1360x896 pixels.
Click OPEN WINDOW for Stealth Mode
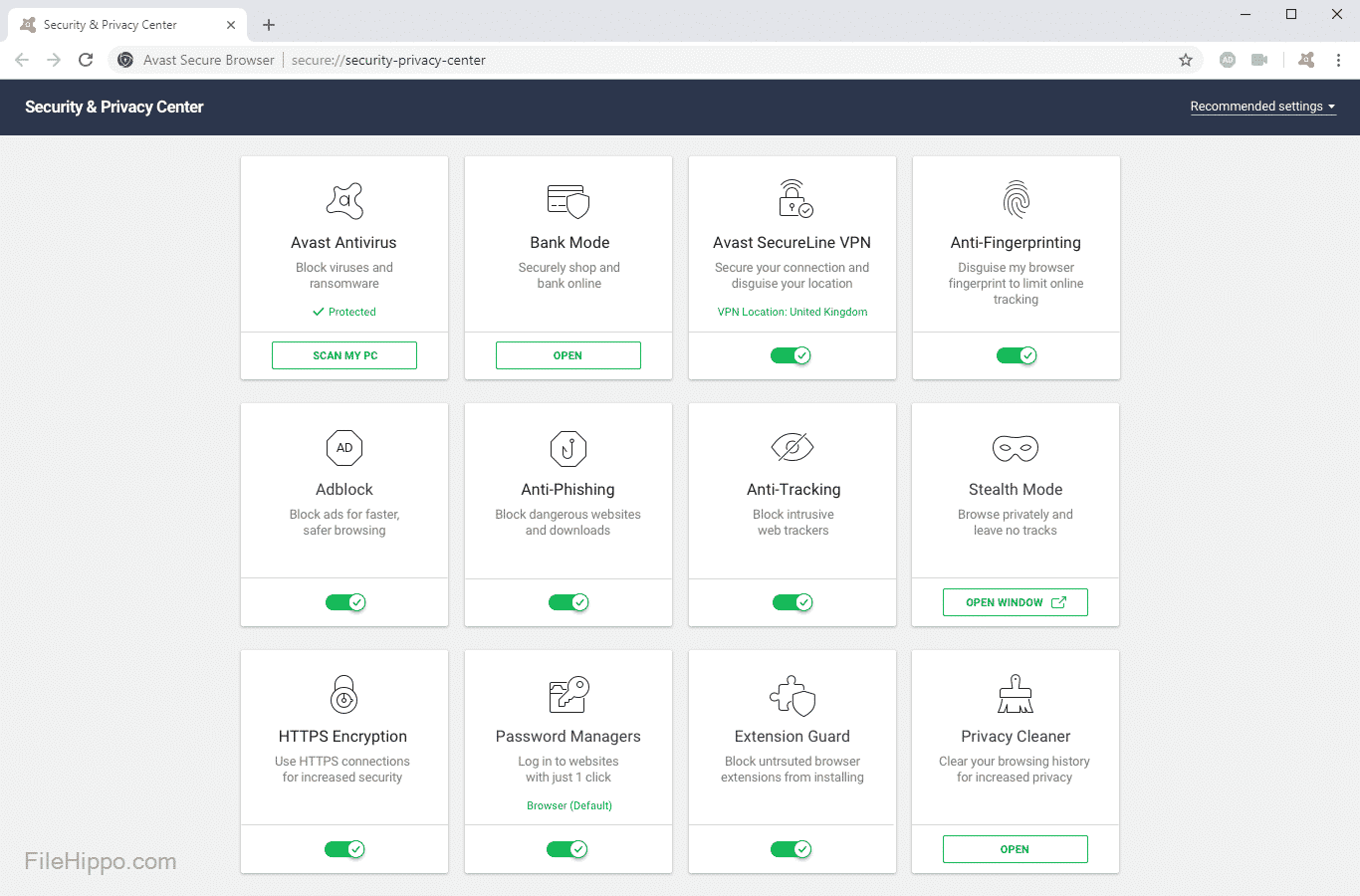click(1015, 602)
